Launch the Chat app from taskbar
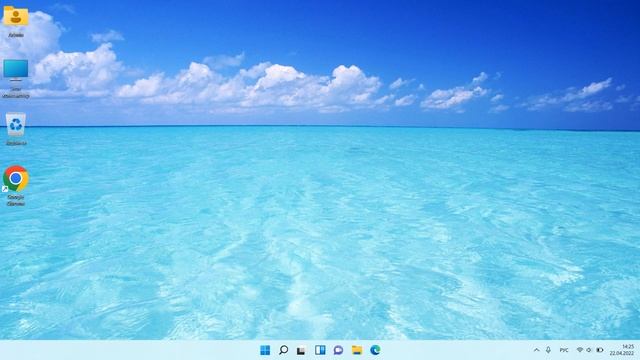The height and width of the screenshot is (360, 640). (x=338, y=350)
